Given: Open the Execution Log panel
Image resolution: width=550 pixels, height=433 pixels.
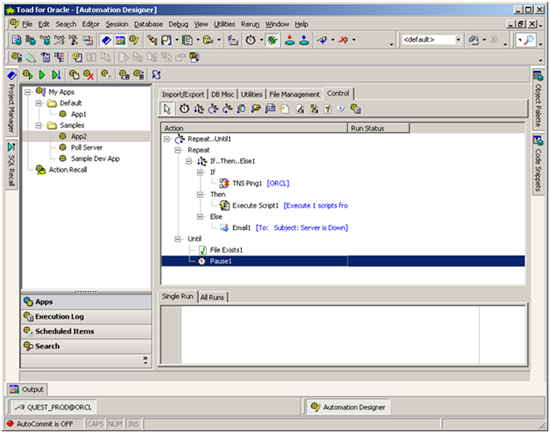Looking at the screenshot, I should pyautogui.click(x=86, y=317).
